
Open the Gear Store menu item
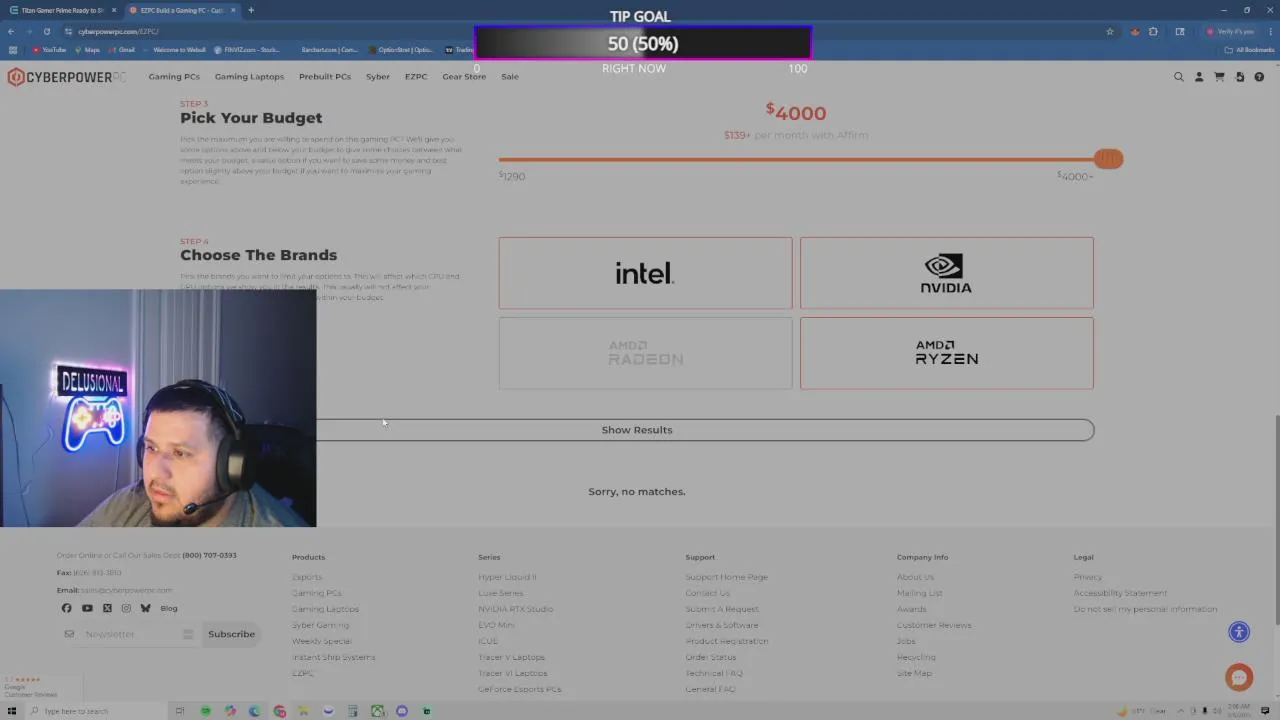pos(464,77)
